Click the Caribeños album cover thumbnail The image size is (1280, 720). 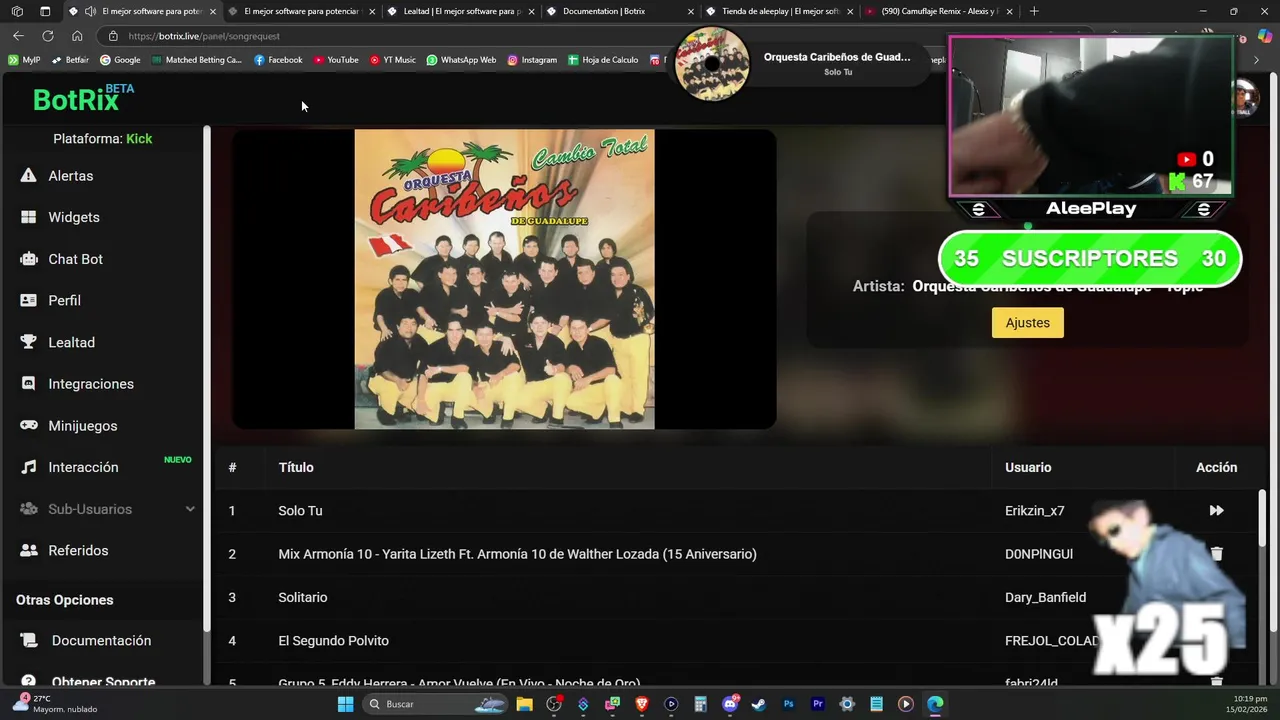coord(504,279)
